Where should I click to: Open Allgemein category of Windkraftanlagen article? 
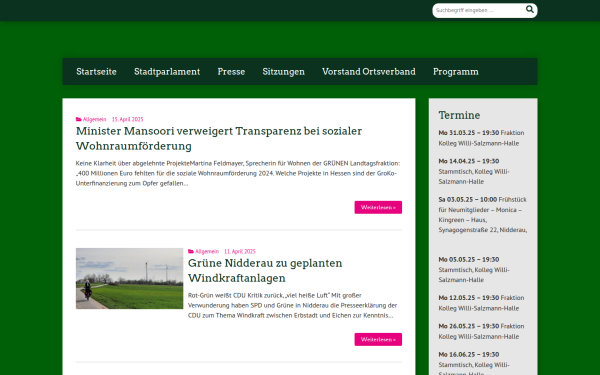click(207, 251)
